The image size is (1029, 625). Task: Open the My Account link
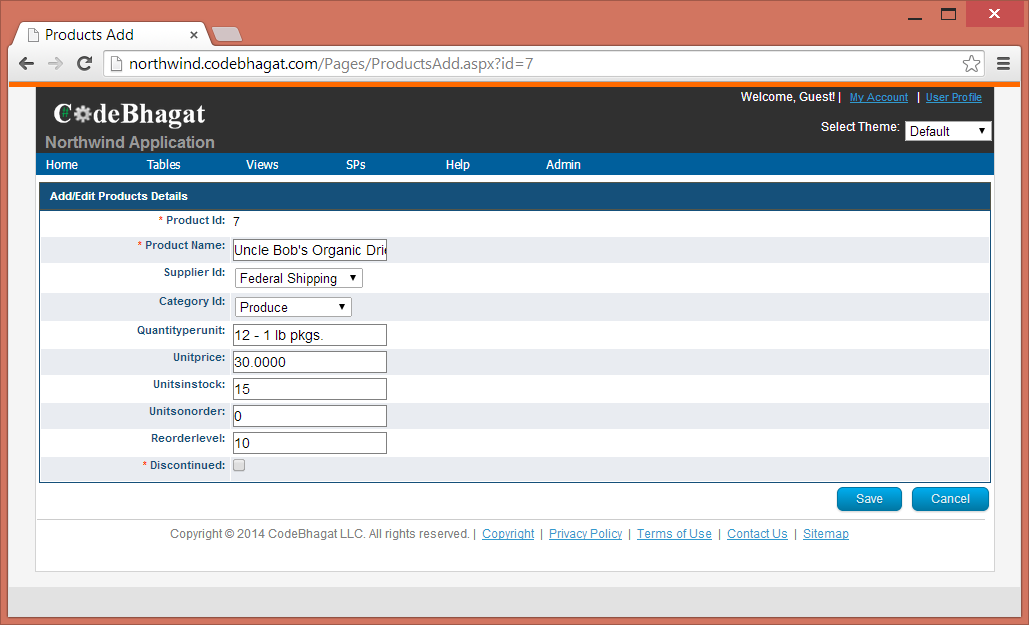click(x=878, y=98)
